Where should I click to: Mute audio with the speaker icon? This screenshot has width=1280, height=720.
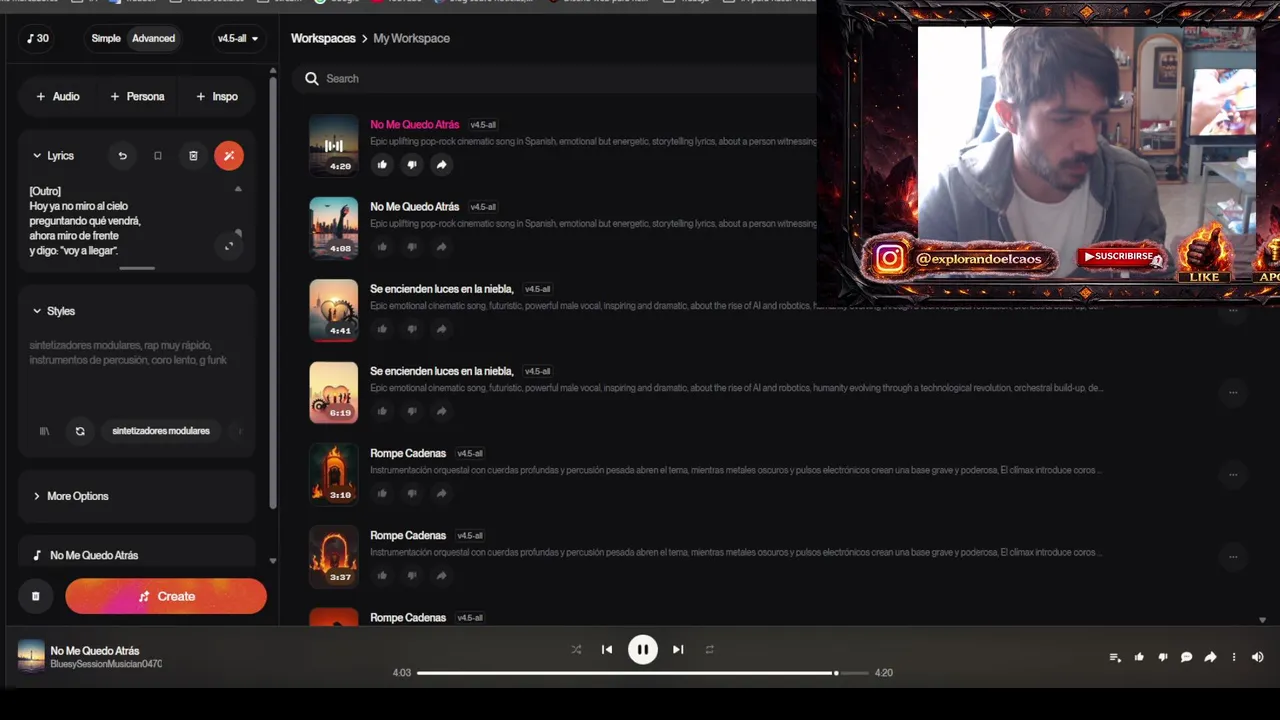pyautogui.click(x=1258, y=657)
